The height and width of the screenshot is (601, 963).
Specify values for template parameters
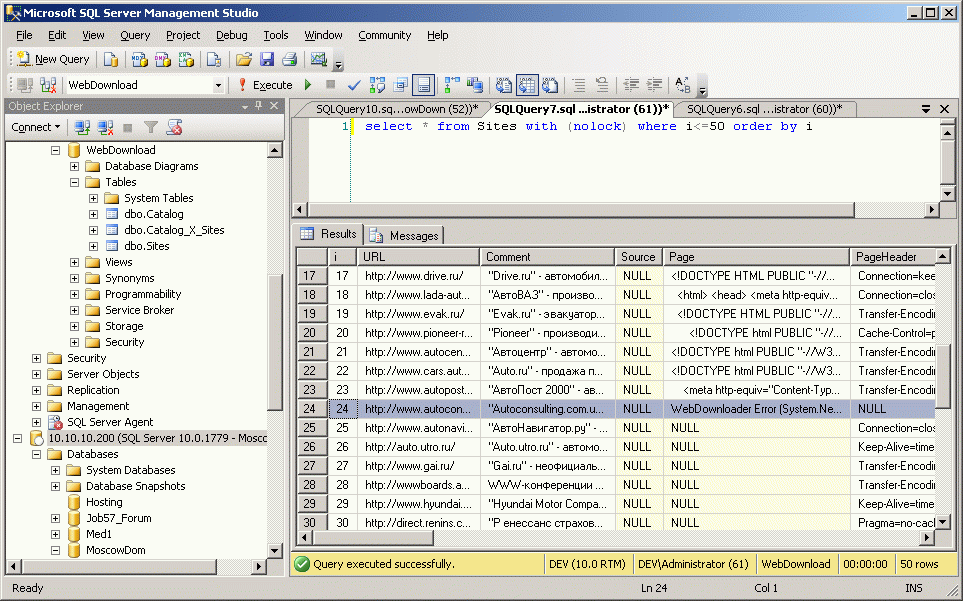point(682,85)
